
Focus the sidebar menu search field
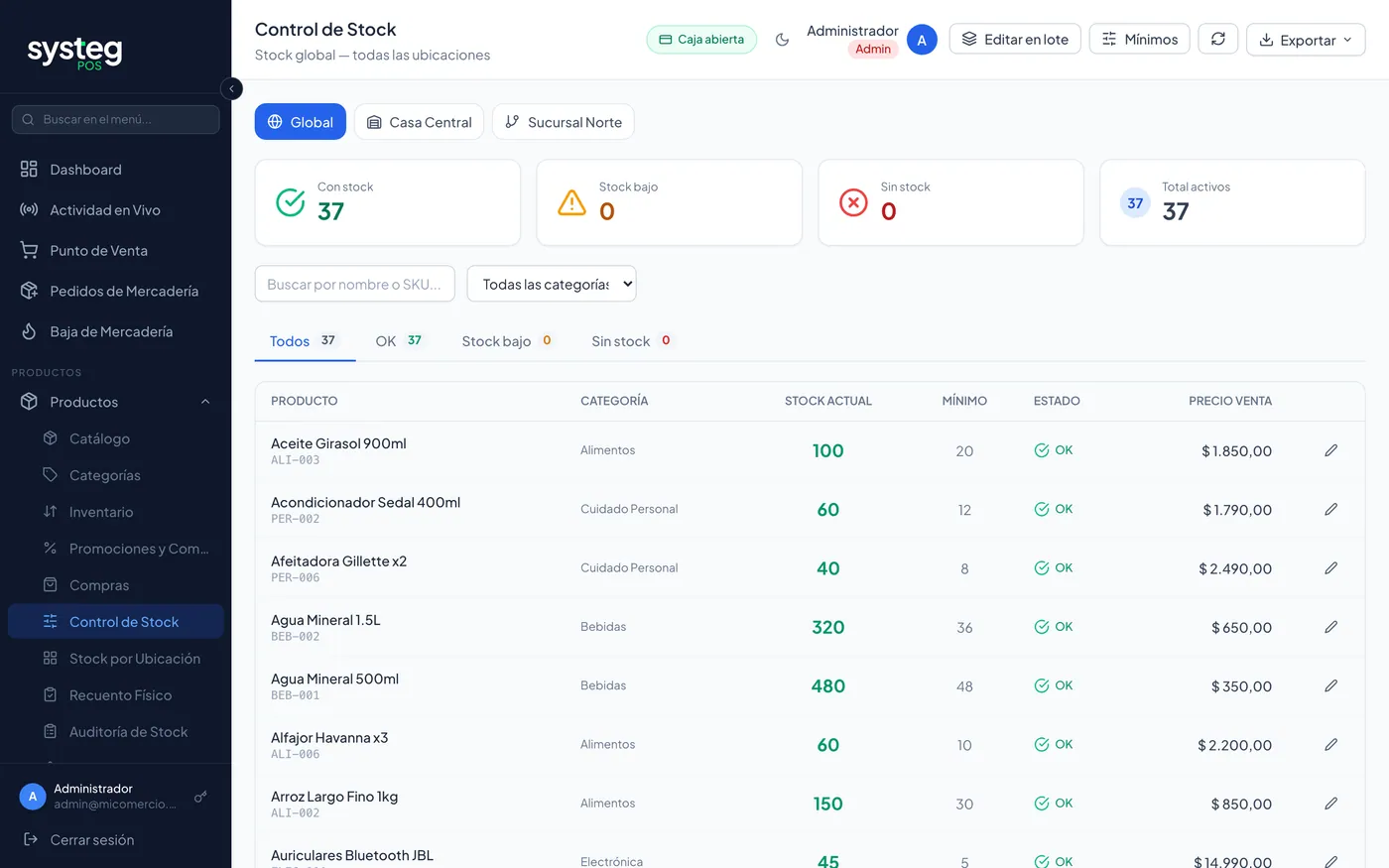[115, 119]
